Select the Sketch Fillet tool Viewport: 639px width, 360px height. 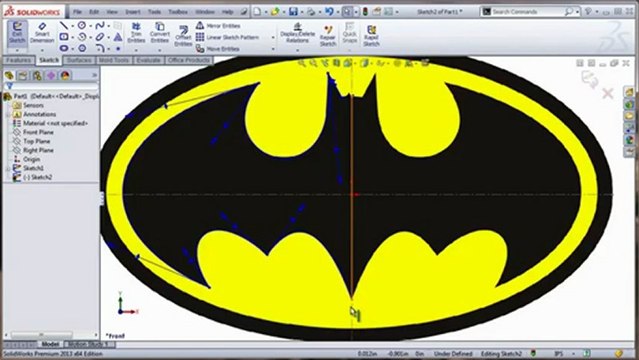(100, 48)
